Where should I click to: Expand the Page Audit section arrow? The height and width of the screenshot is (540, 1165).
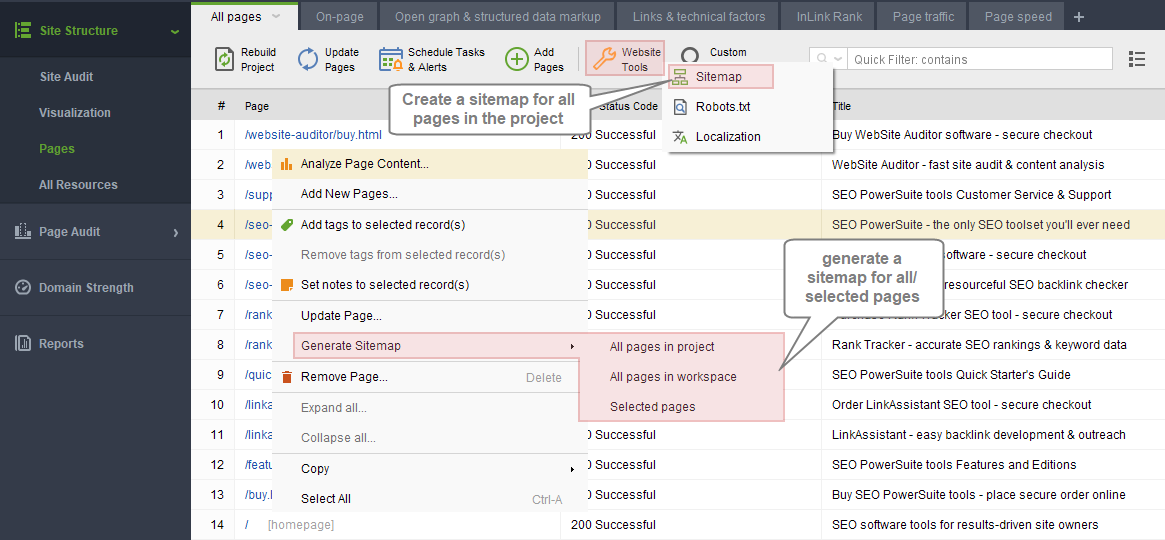click(176, 232)
